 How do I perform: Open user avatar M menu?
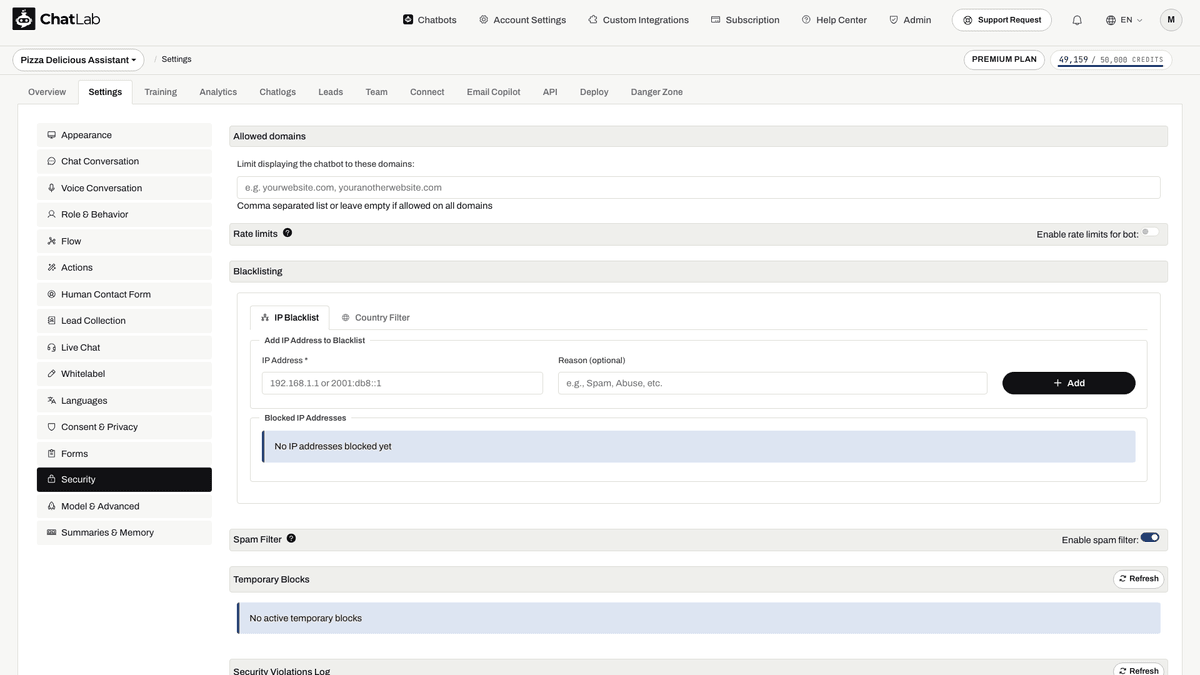coord(1171,19)
